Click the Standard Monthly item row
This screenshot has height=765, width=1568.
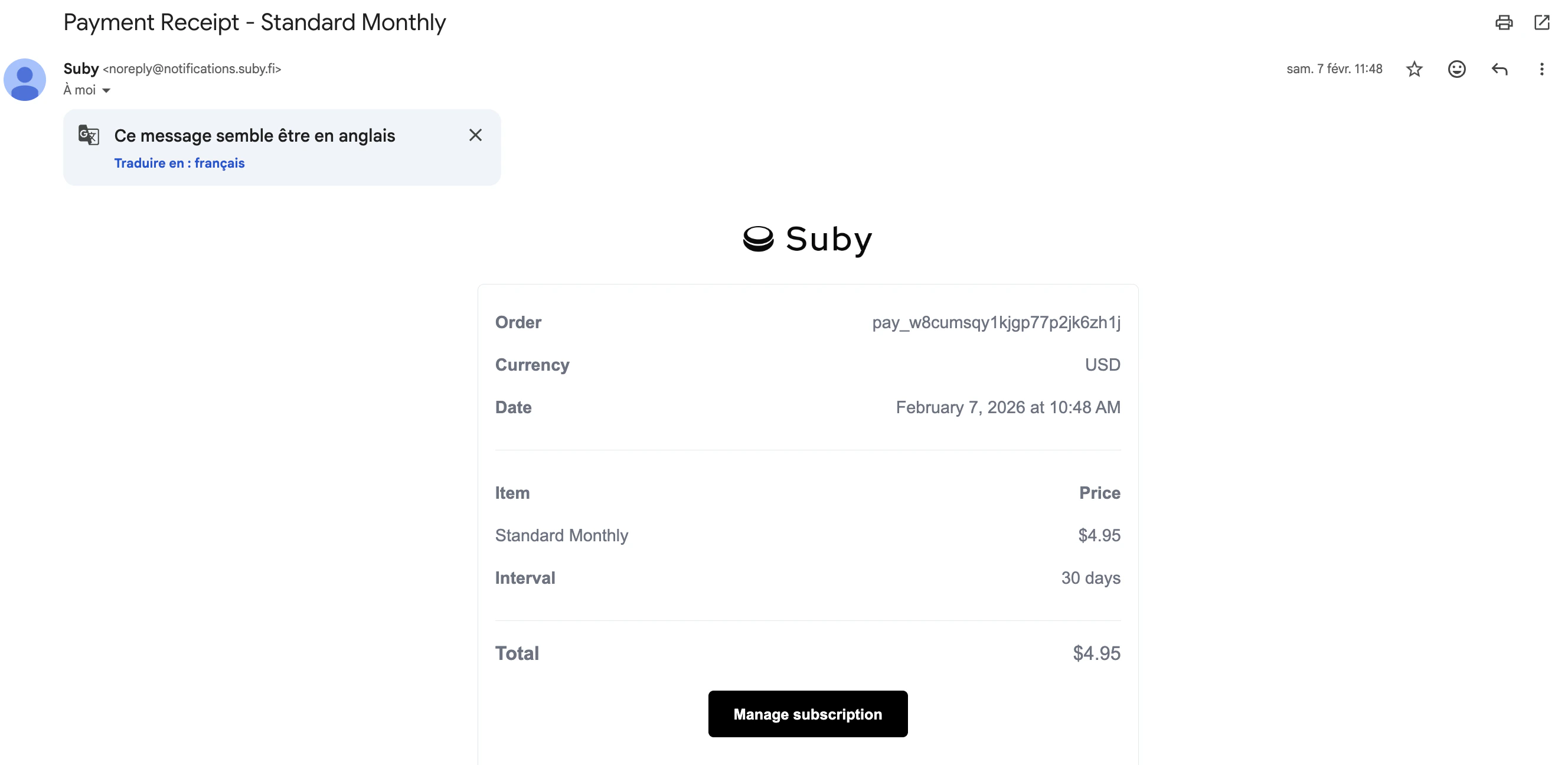pyautogui.click(x=561, y=535)
